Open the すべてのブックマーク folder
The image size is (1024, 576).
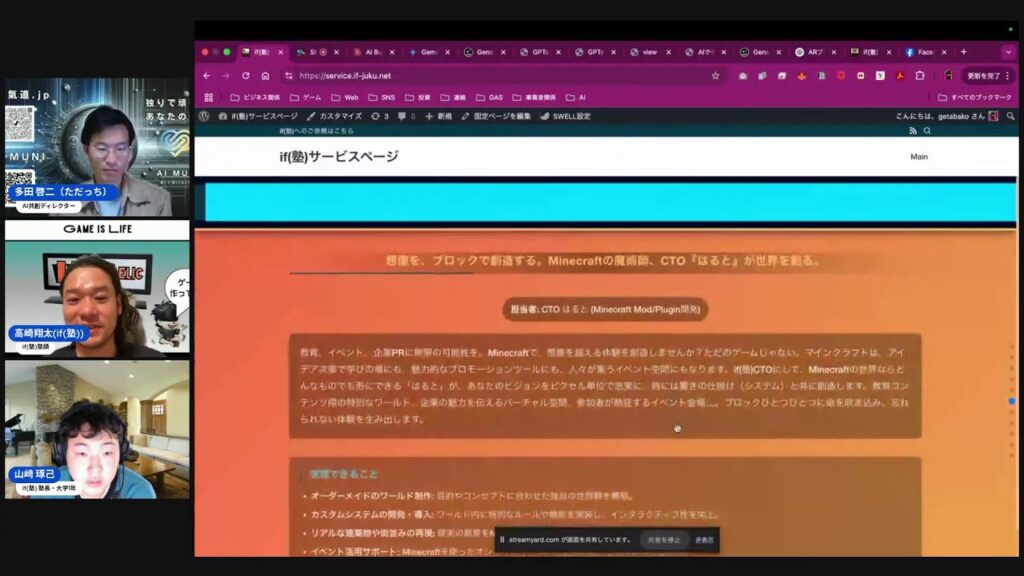(974, 98)
